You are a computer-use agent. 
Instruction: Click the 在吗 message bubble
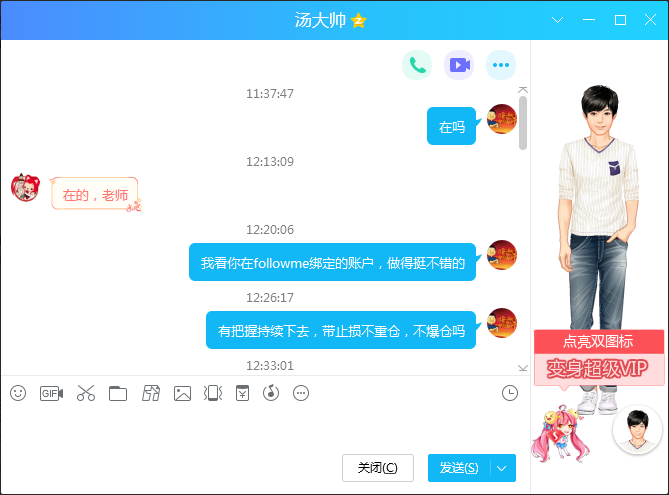click(x=451, y=126)
